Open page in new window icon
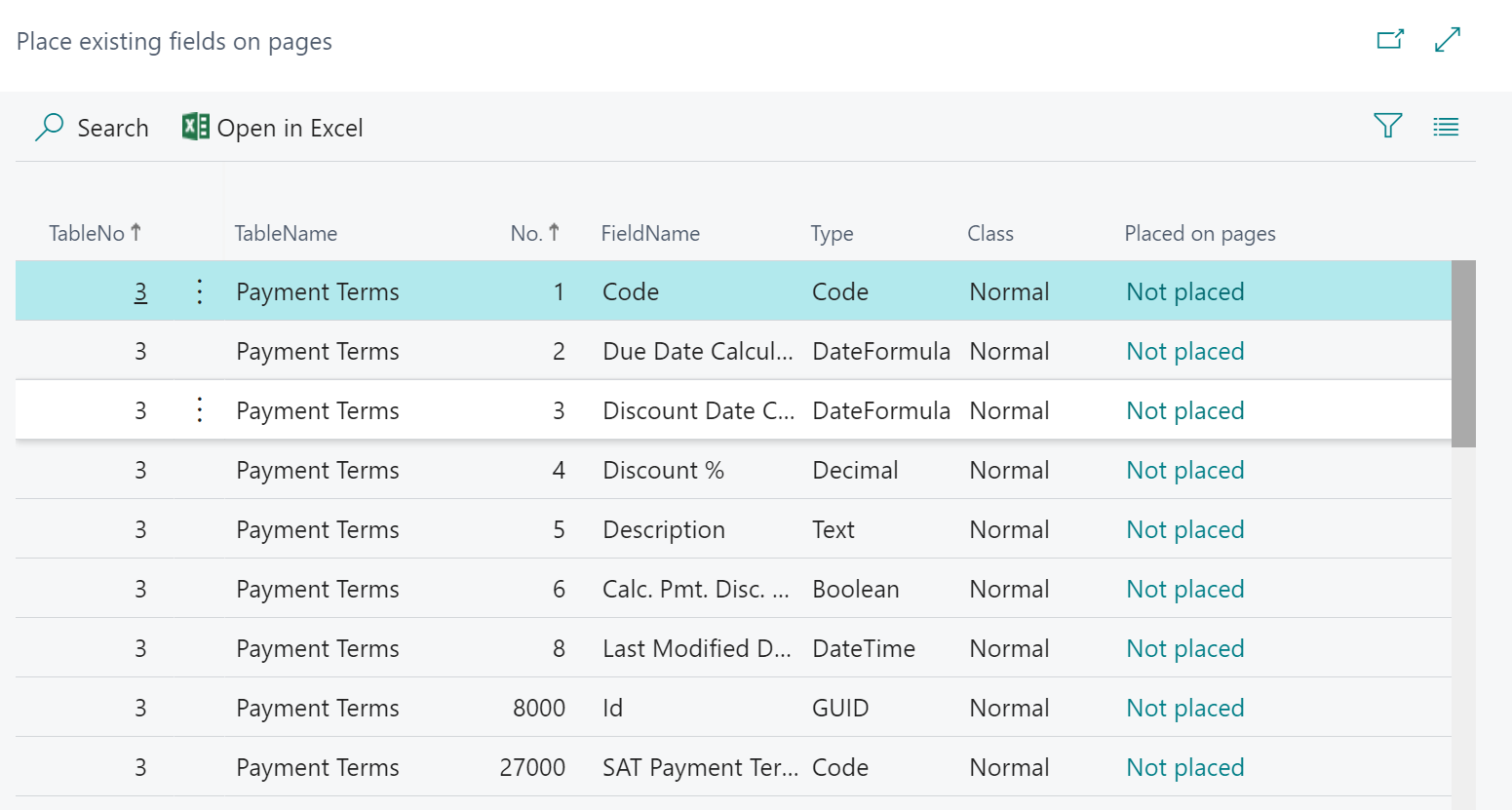This screenshot has width=1512, height=810. pos(1390,40)
